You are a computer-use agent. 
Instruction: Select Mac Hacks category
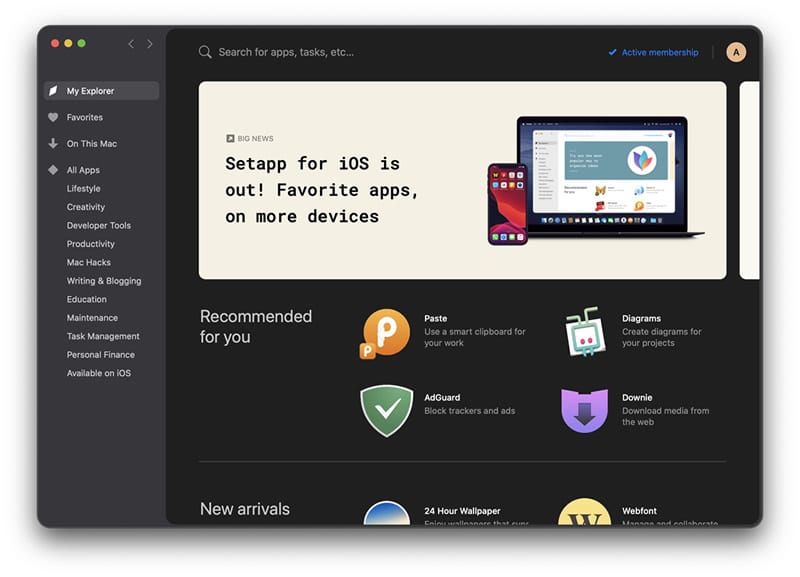(89, 262)
